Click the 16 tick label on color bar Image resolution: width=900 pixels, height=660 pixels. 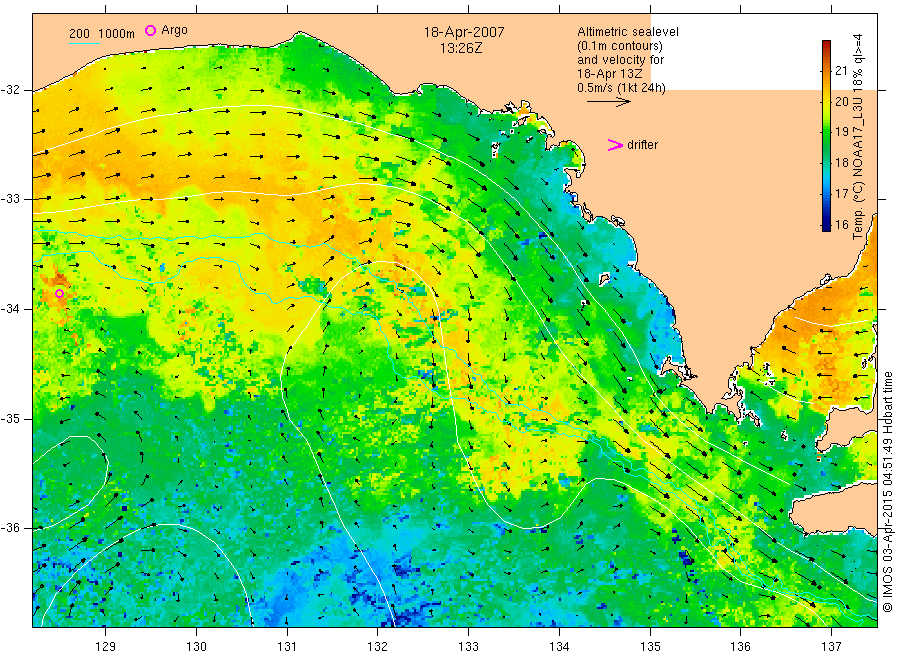841,225
